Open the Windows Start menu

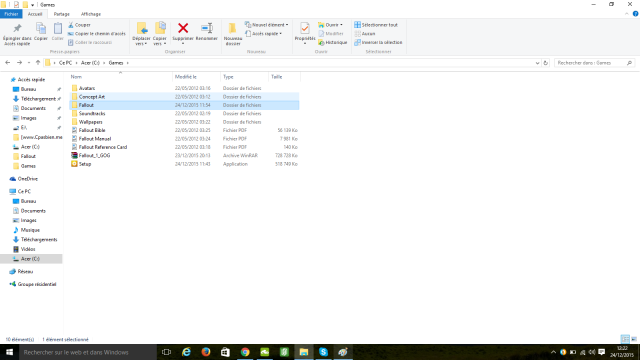[9, 352]
